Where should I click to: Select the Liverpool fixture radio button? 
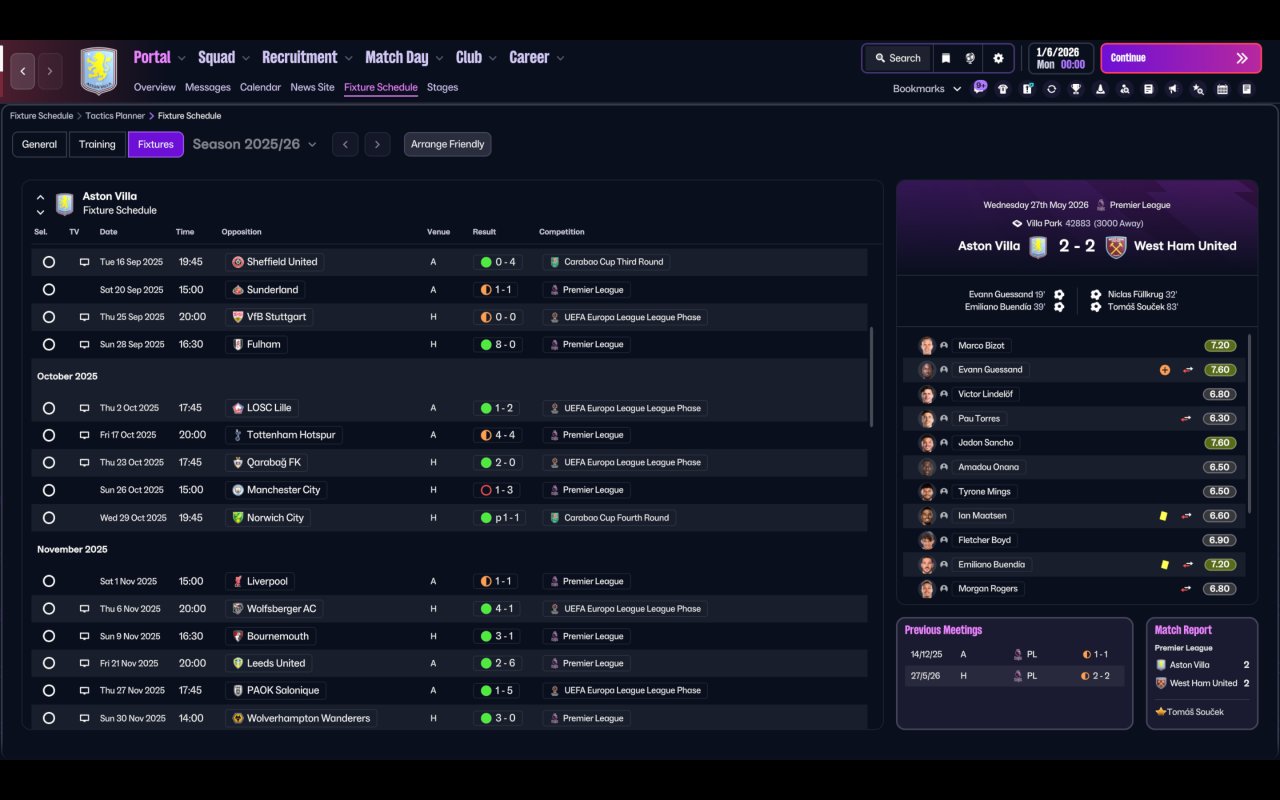coord(49,581)
